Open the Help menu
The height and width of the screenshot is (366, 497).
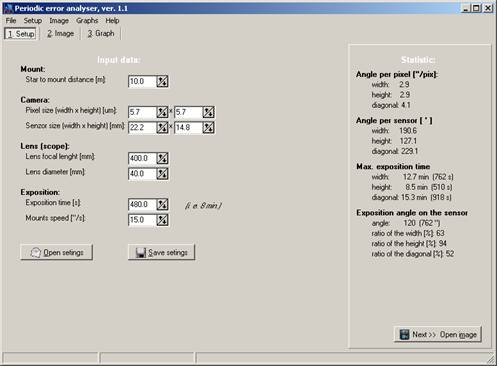click(x=112, y=21)
